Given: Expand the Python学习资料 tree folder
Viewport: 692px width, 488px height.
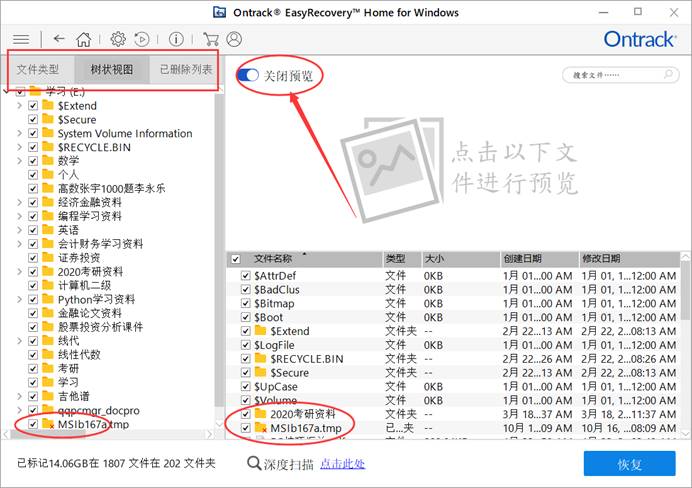Looking at the screenshot, I should [19, 300].
